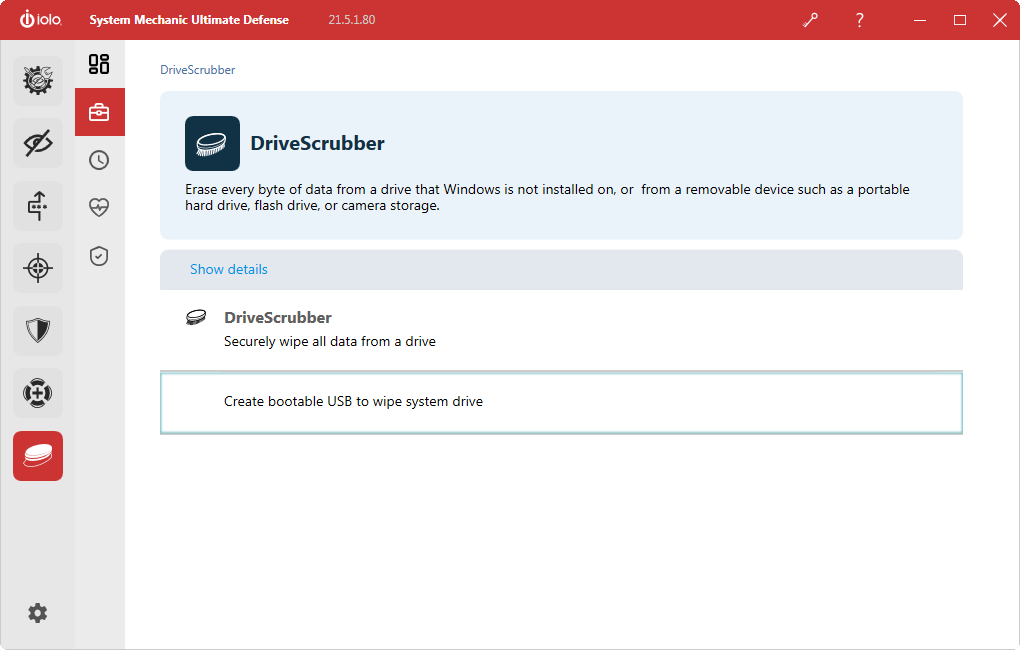
Task: Open the crossed-out eye privacy icon
Action: (x=38, y=143)
